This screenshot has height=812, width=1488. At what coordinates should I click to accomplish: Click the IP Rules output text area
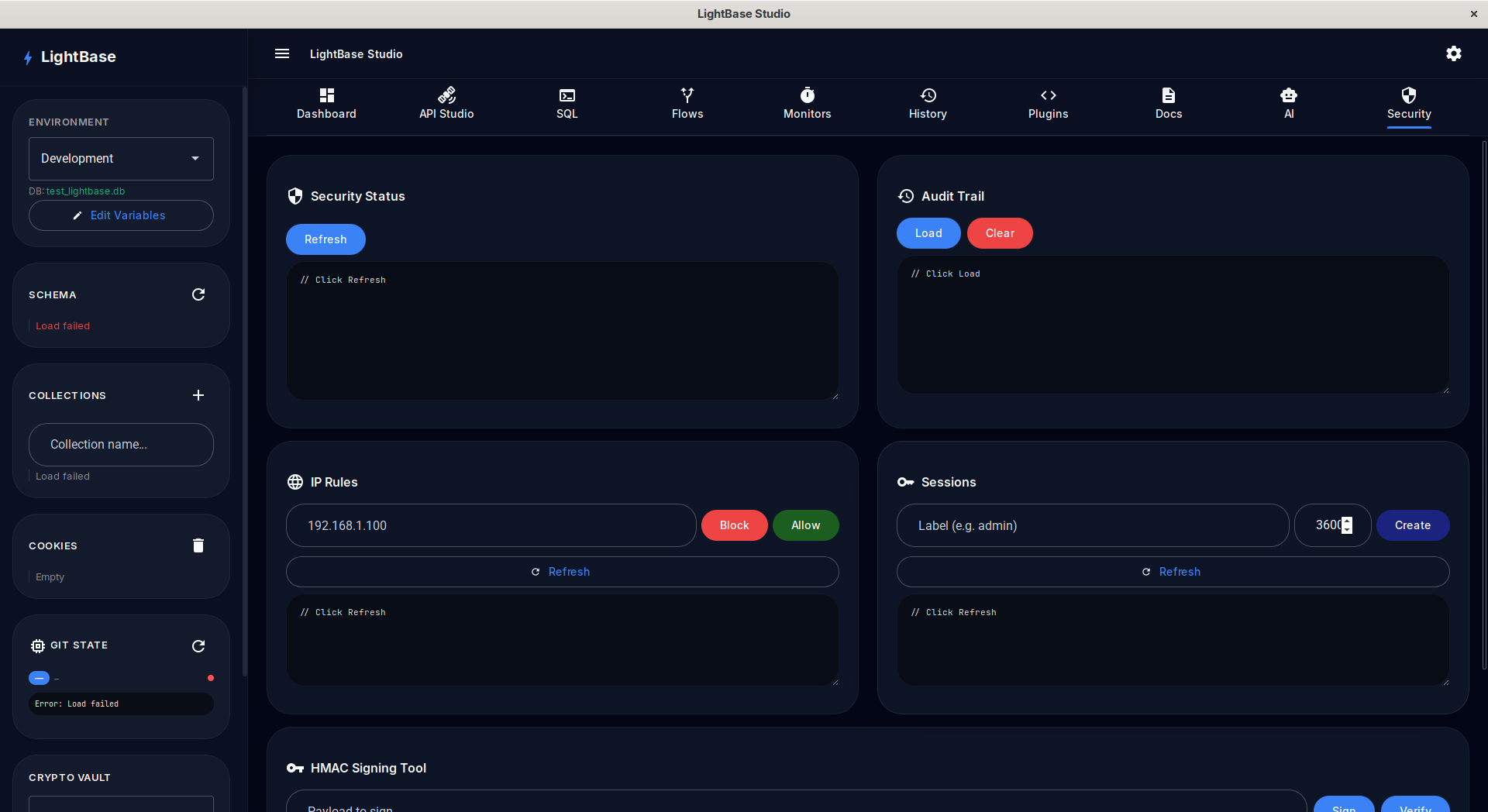point(562,640)
